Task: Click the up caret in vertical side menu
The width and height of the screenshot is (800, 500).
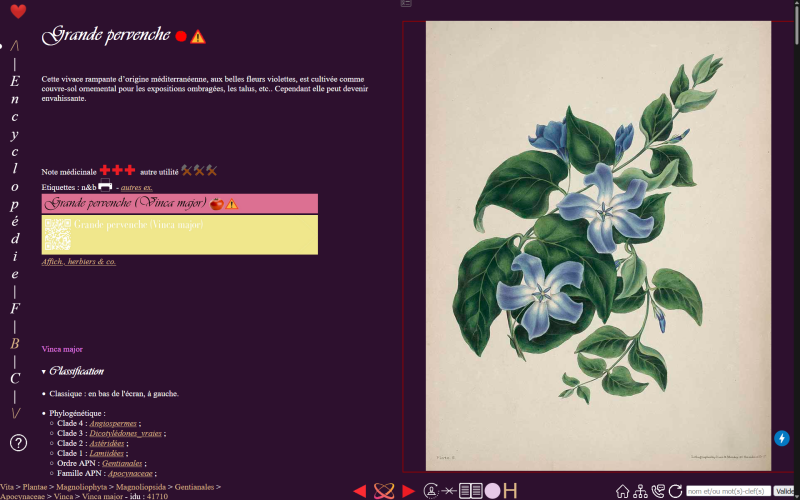Action: pyautogui.click(x=15, y=46)
